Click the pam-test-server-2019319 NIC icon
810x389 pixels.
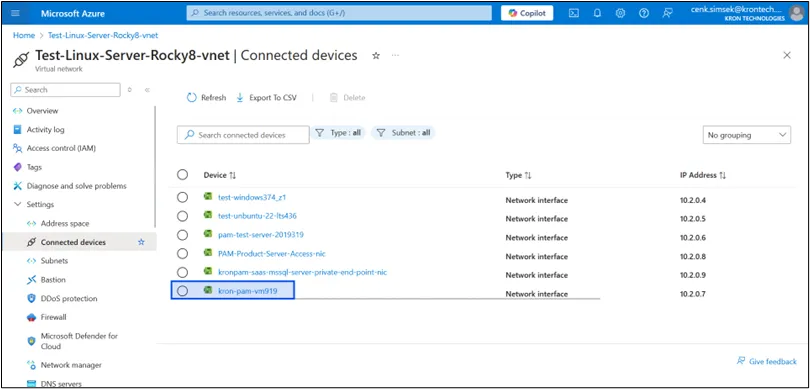click(x=208, y=234)
